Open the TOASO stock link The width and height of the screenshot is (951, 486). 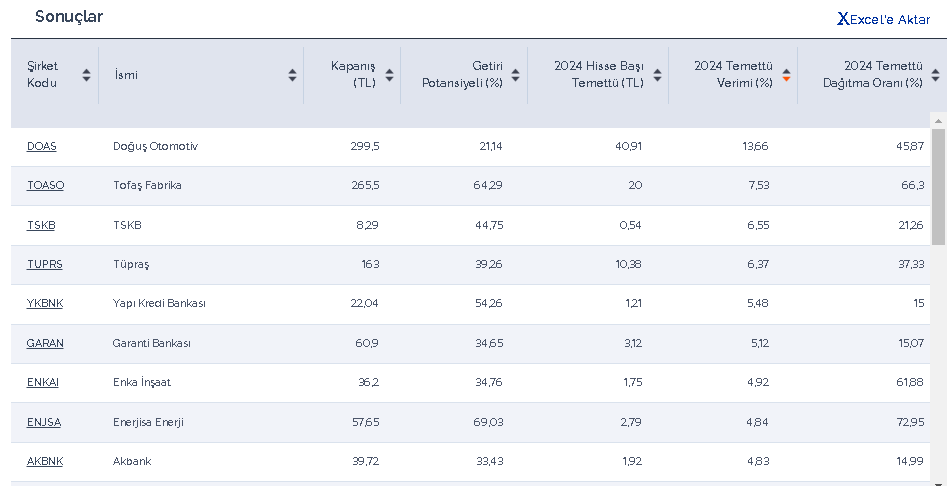(45, 185)
